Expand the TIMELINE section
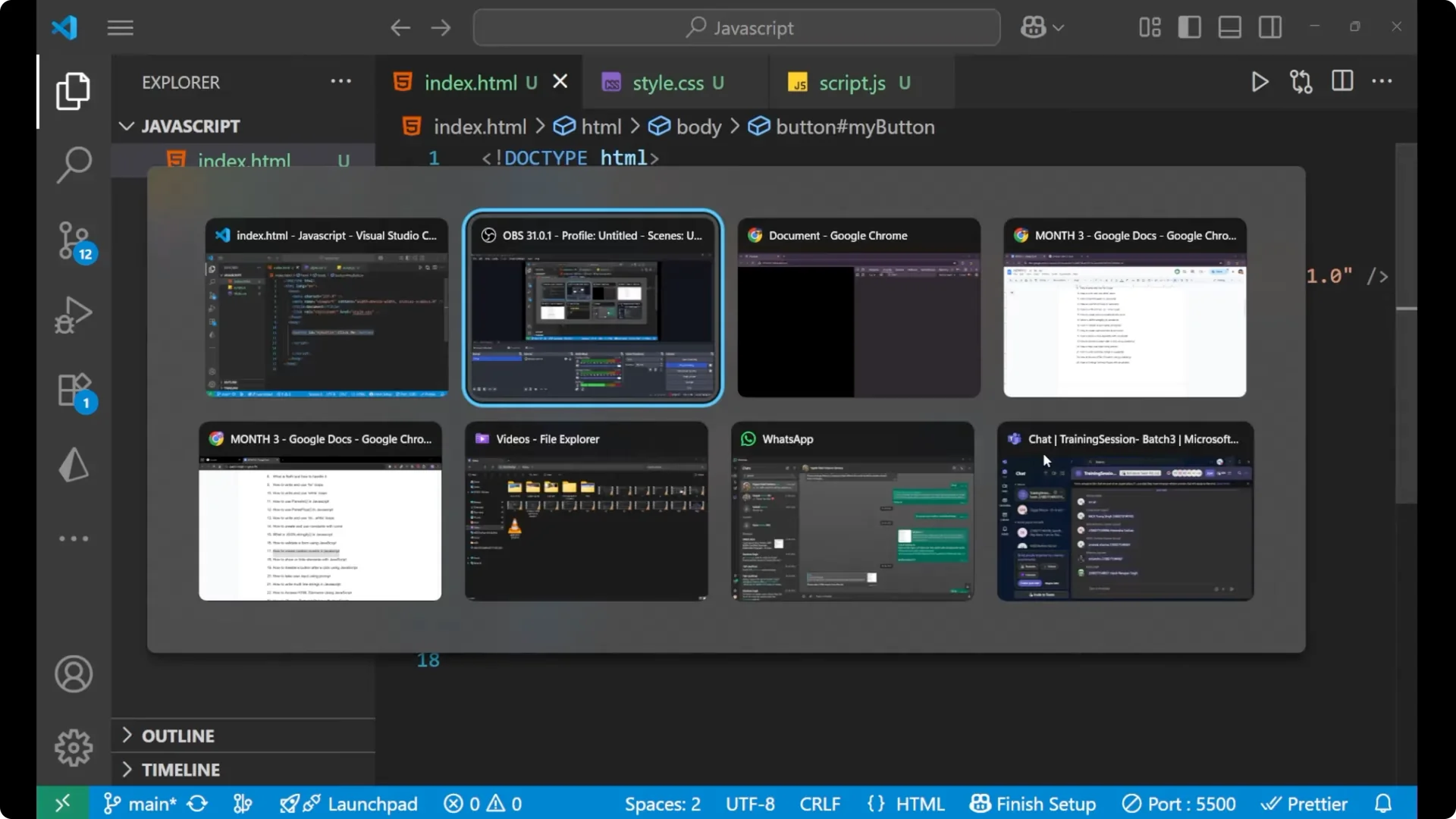Viewport: 1456px width, 819px height. tap(180, 770)
